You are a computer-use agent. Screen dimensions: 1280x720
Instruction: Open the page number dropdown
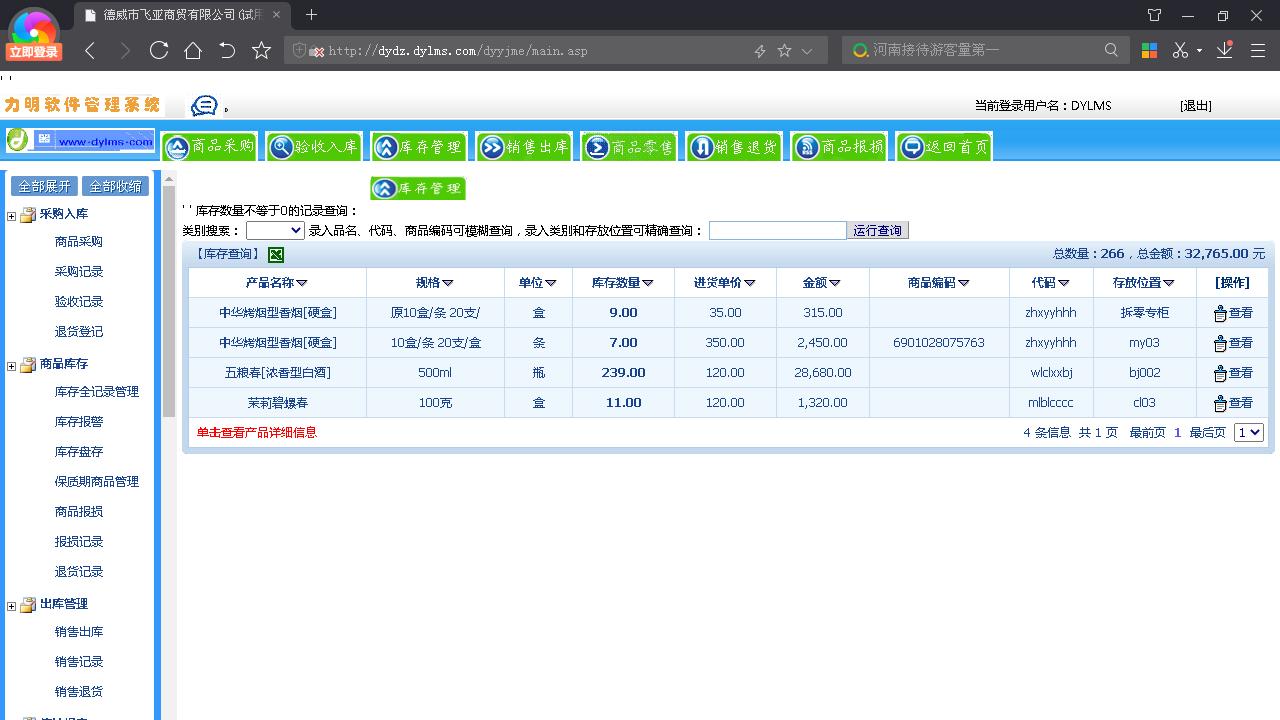pyautogui.click(x=1249, y=433)
